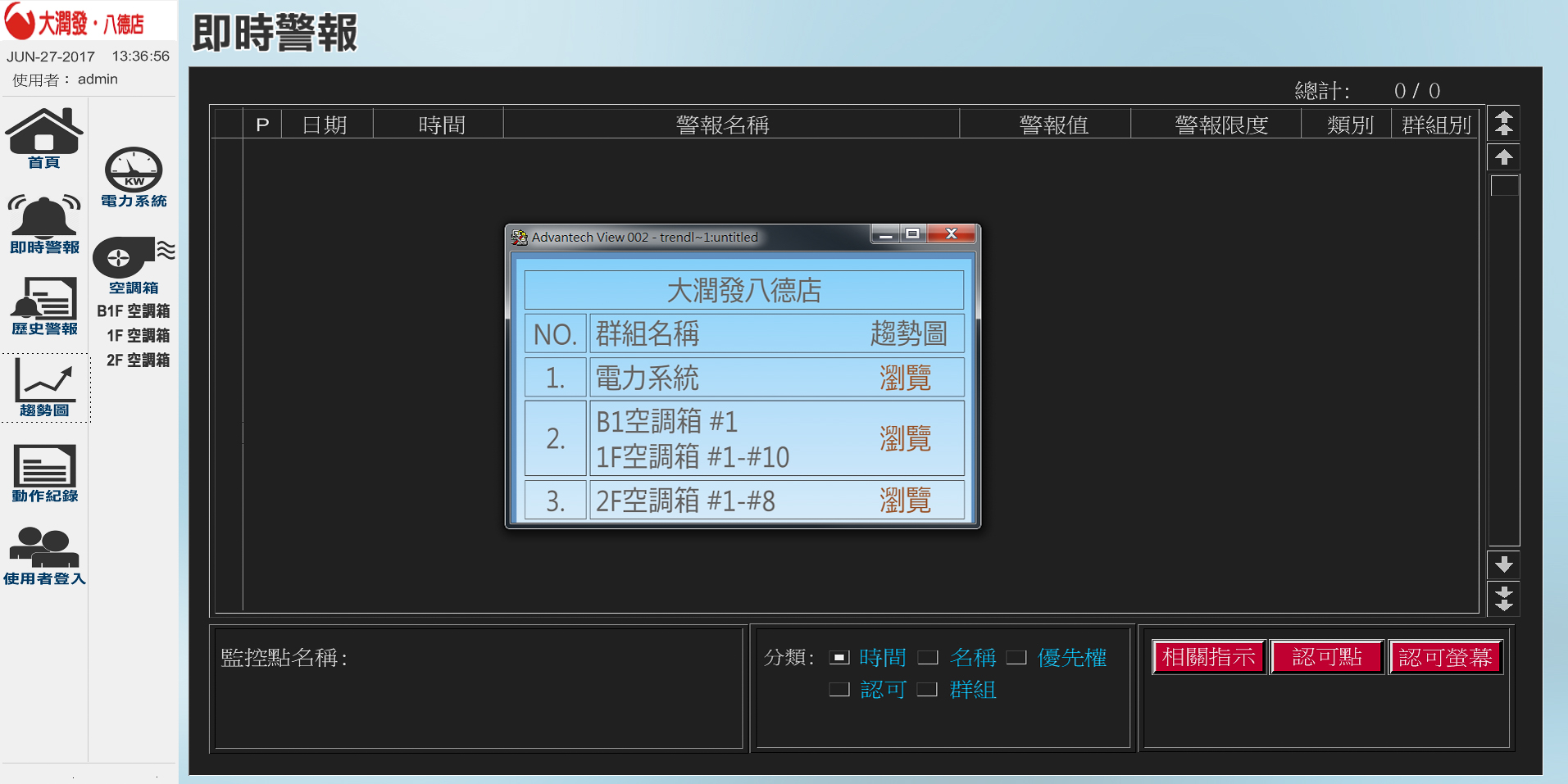Click the P priority column header
The height and width of the screenshot is (784, 1568).
tap(262, 125)
